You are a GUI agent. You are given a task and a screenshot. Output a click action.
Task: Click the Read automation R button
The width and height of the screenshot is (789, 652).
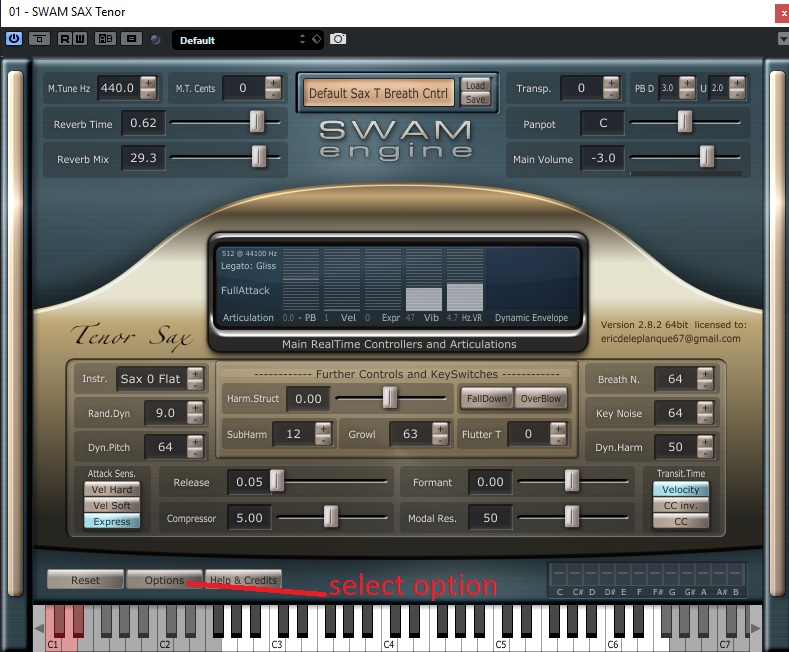(65, 39)
